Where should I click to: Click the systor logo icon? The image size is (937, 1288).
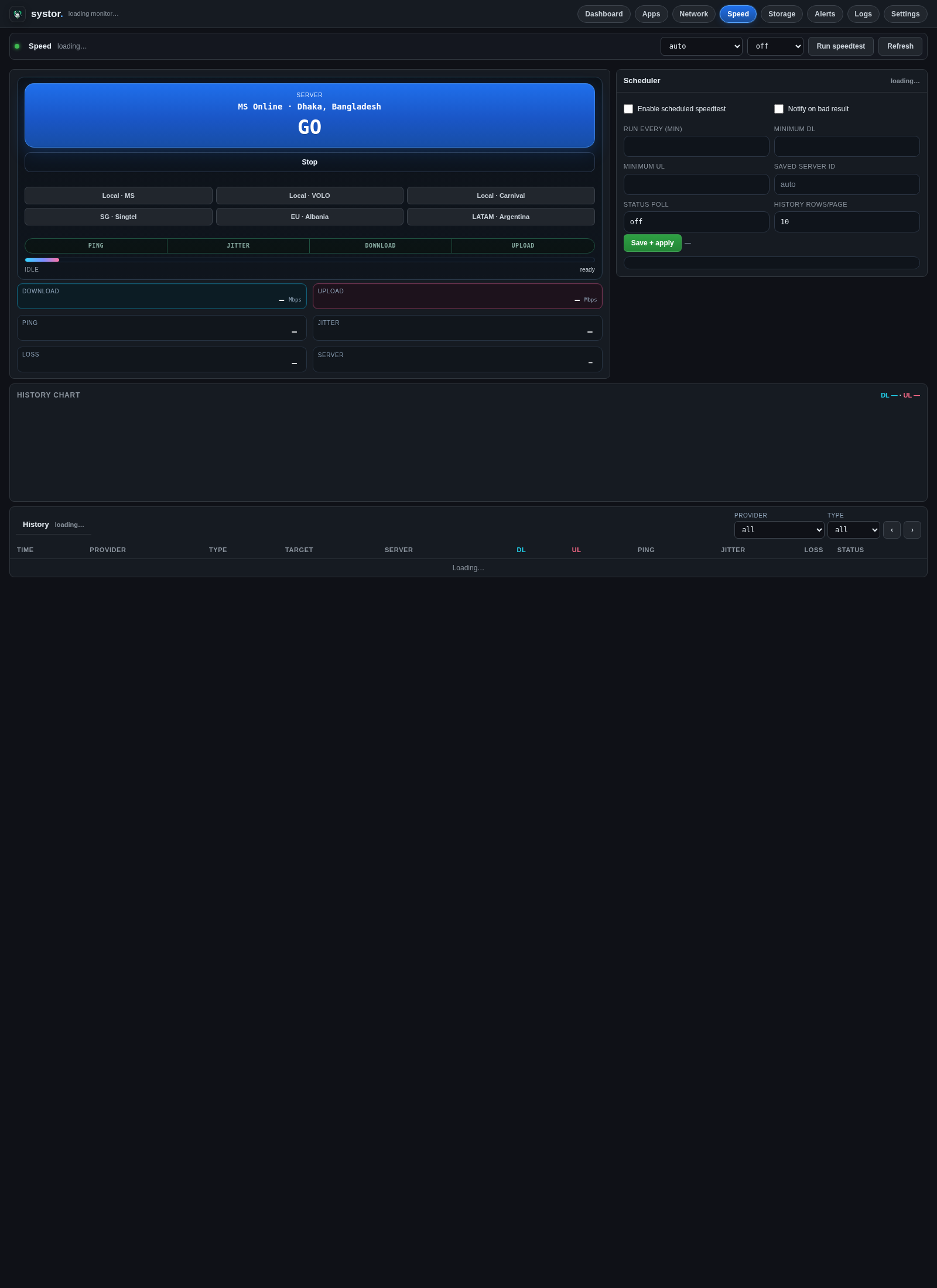coord(18,14)
